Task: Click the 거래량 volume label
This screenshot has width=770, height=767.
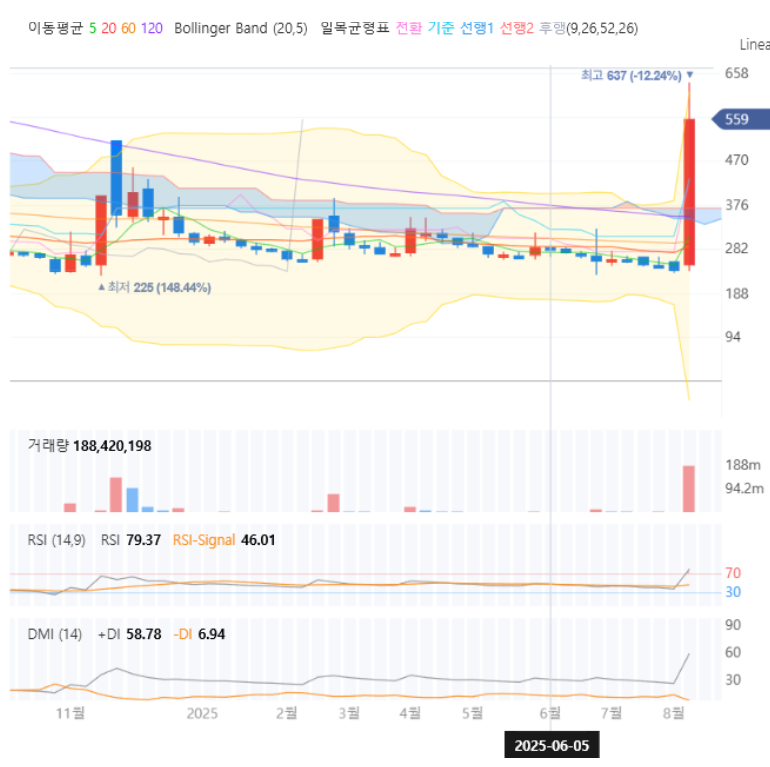Action: (48, 445)
